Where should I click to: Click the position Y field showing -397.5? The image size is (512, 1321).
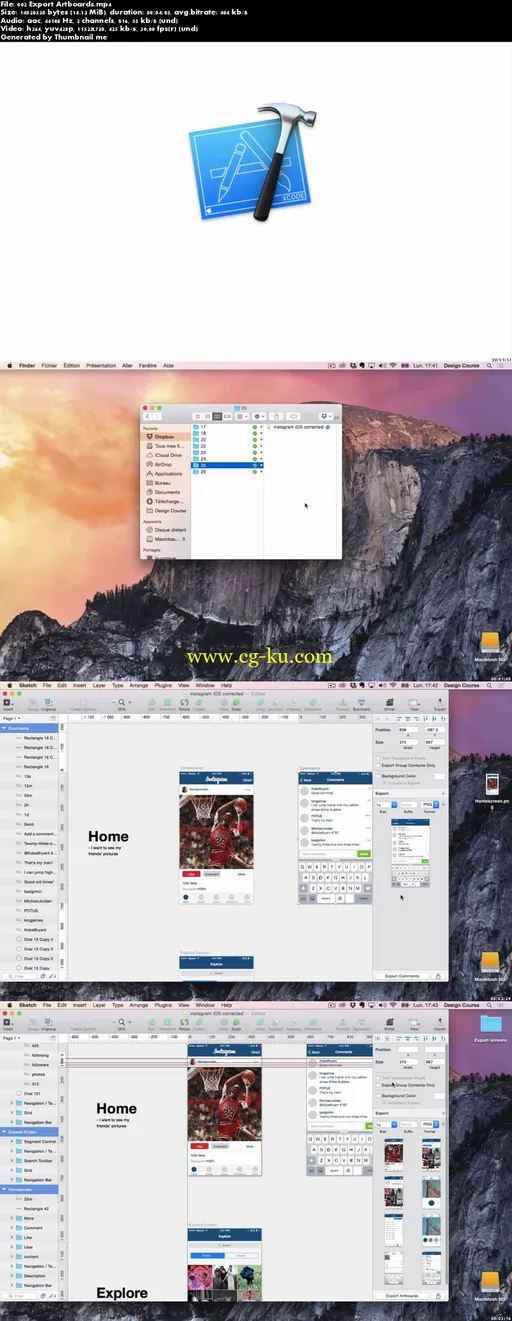434,730
